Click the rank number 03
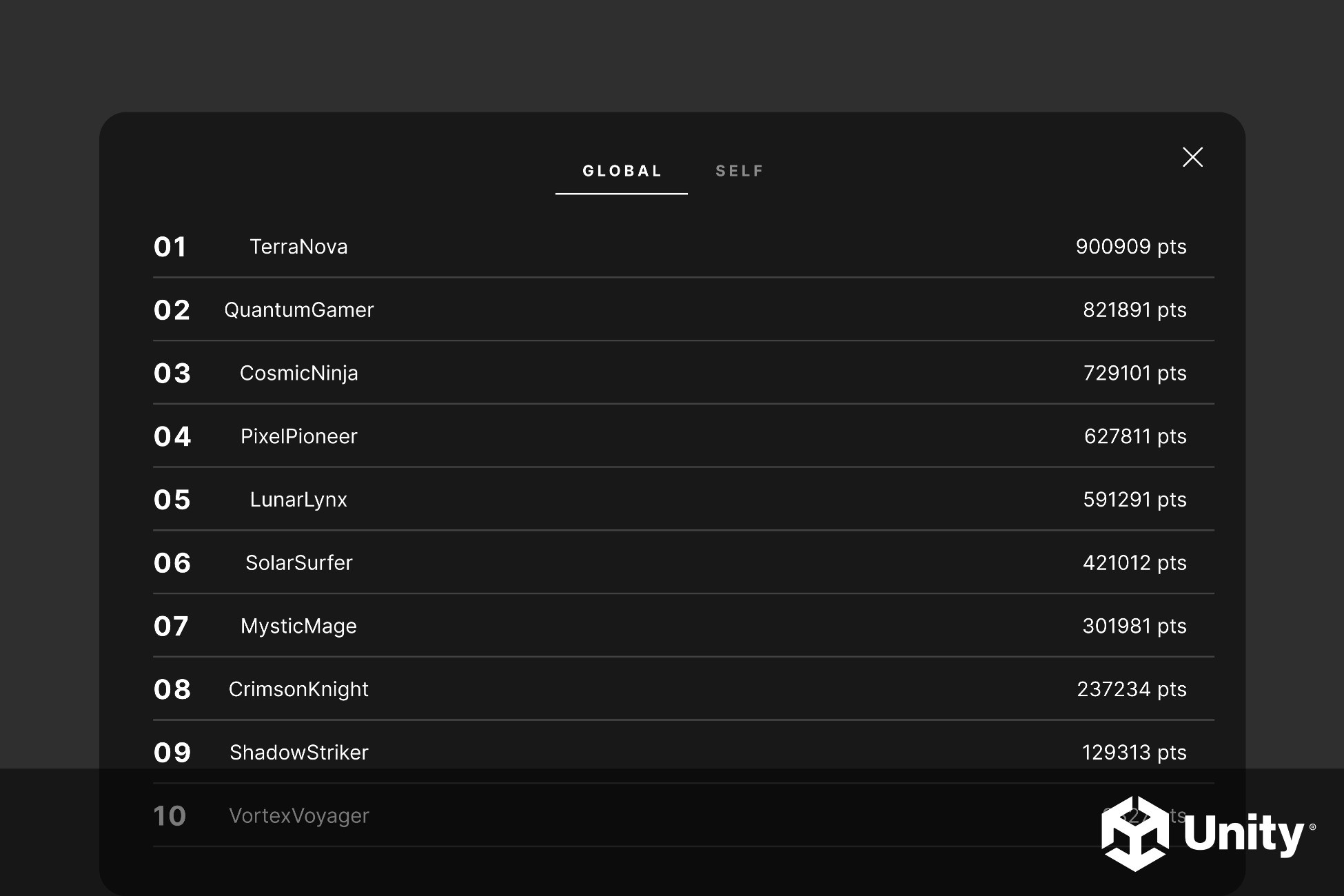 [x=172, y=374]
